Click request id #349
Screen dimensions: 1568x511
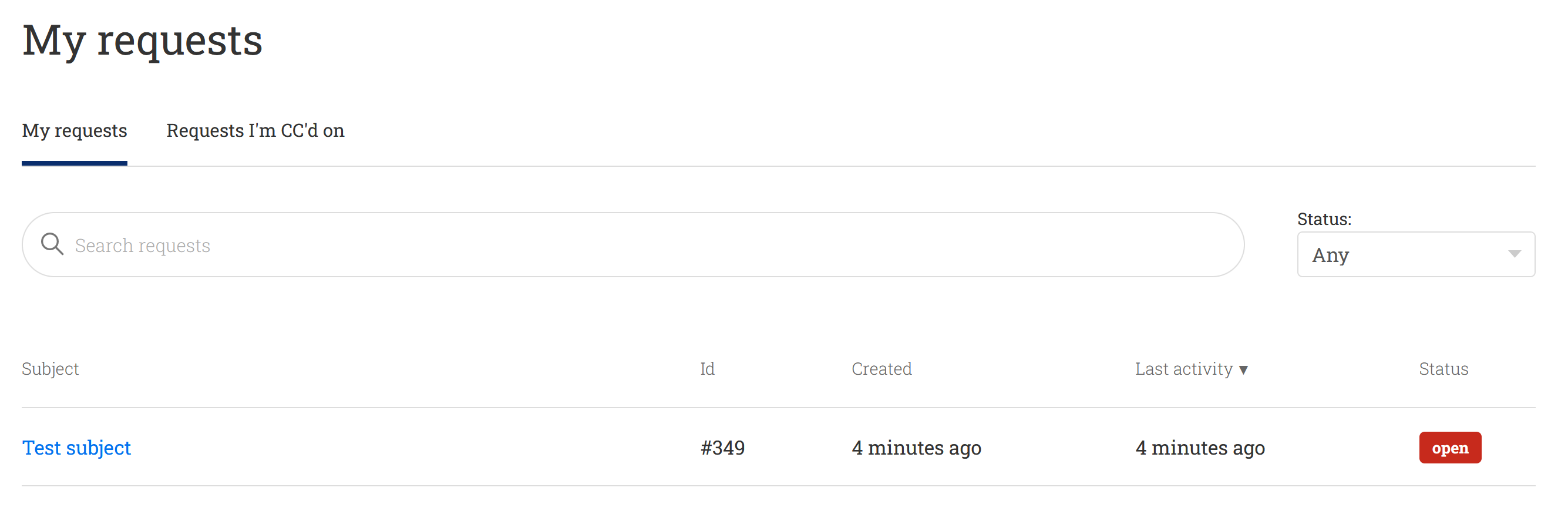pos(722,448)
